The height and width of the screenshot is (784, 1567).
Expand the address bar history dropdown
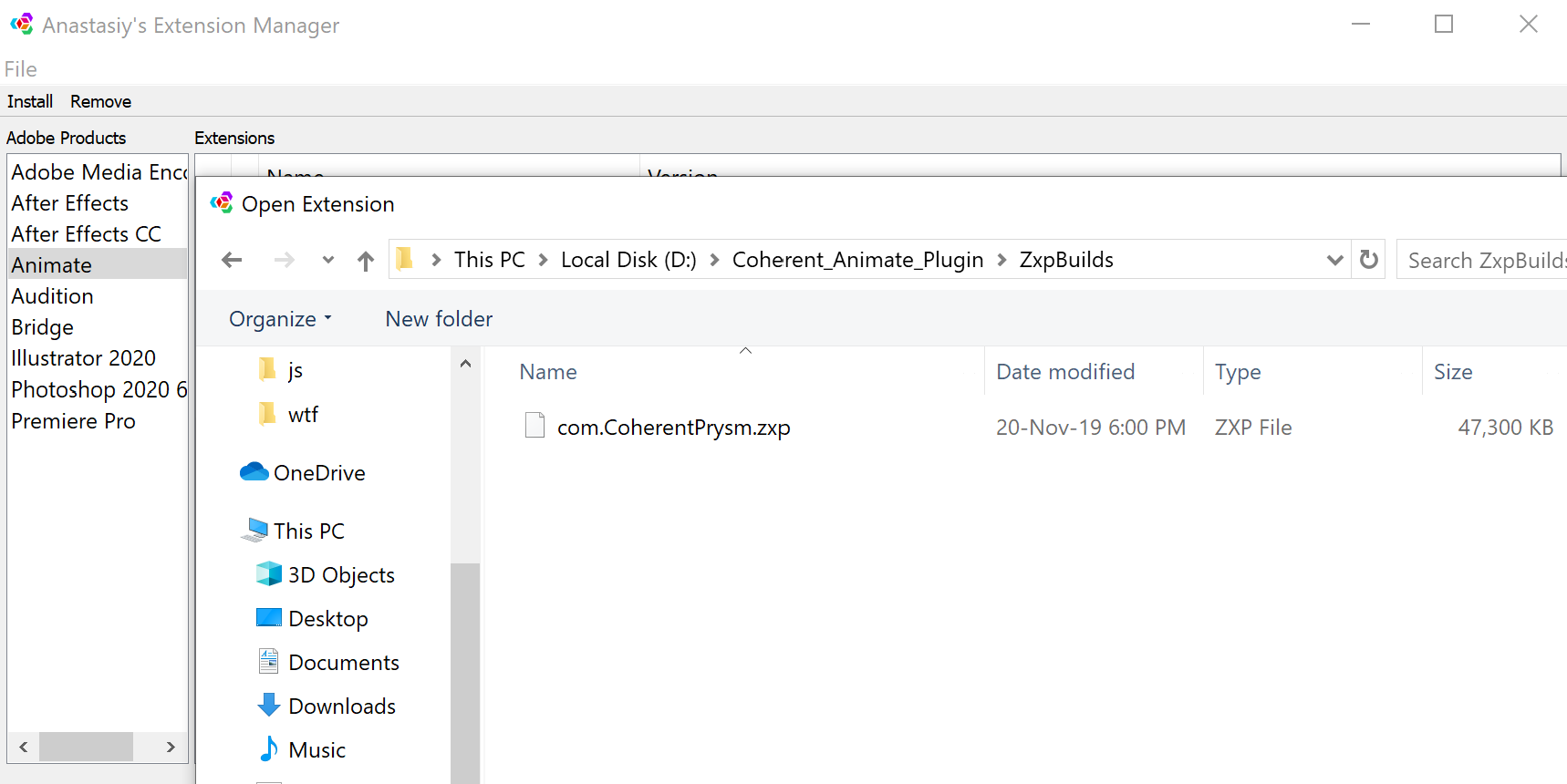(1335, 260)
